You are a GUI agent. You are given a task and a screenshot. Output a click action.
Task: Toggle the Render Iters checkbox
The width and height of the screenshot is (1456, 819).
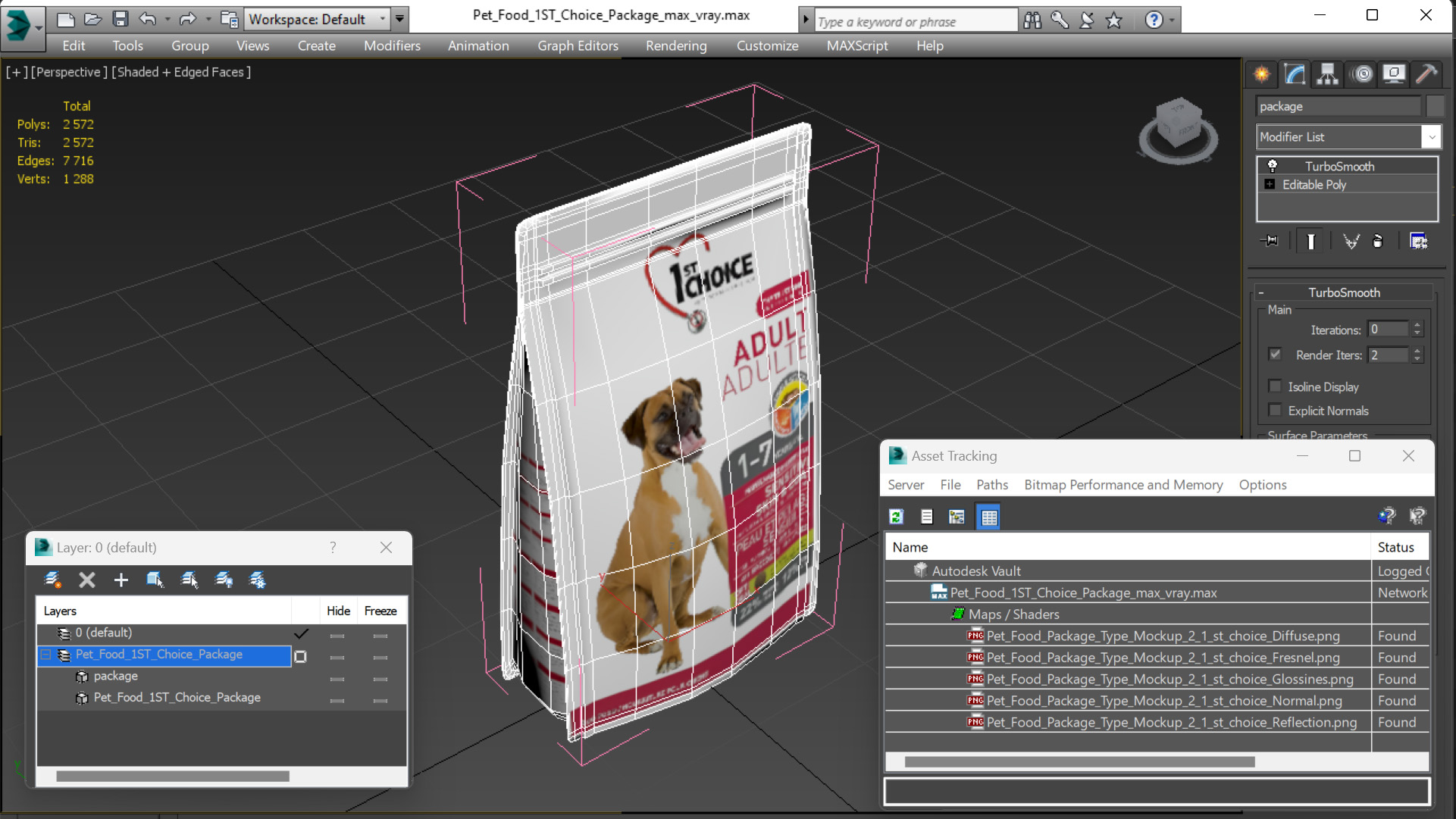click(1275, 354)
